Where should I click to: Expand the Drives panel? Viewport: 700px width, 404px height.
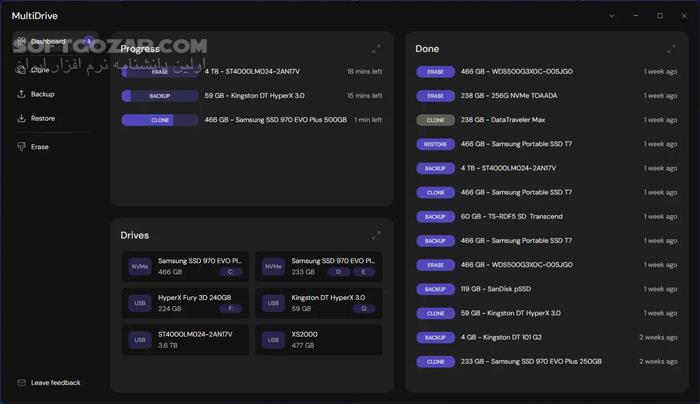coord(376,236)
